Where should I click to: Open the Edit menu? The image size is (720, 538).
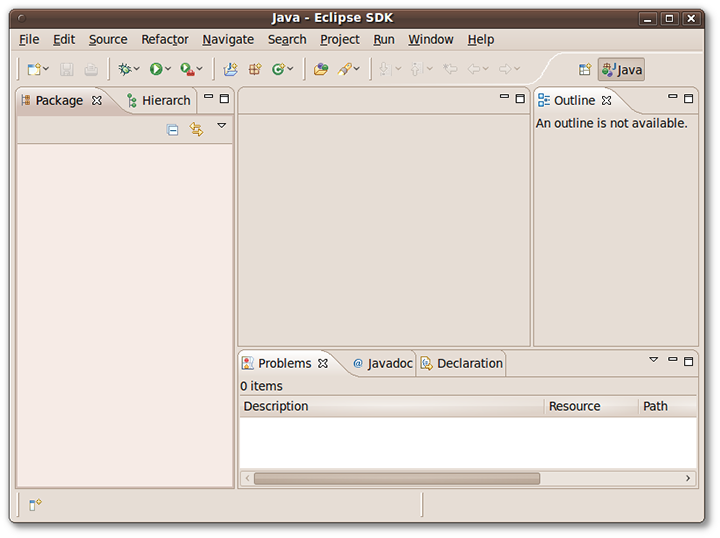(64, 40)
